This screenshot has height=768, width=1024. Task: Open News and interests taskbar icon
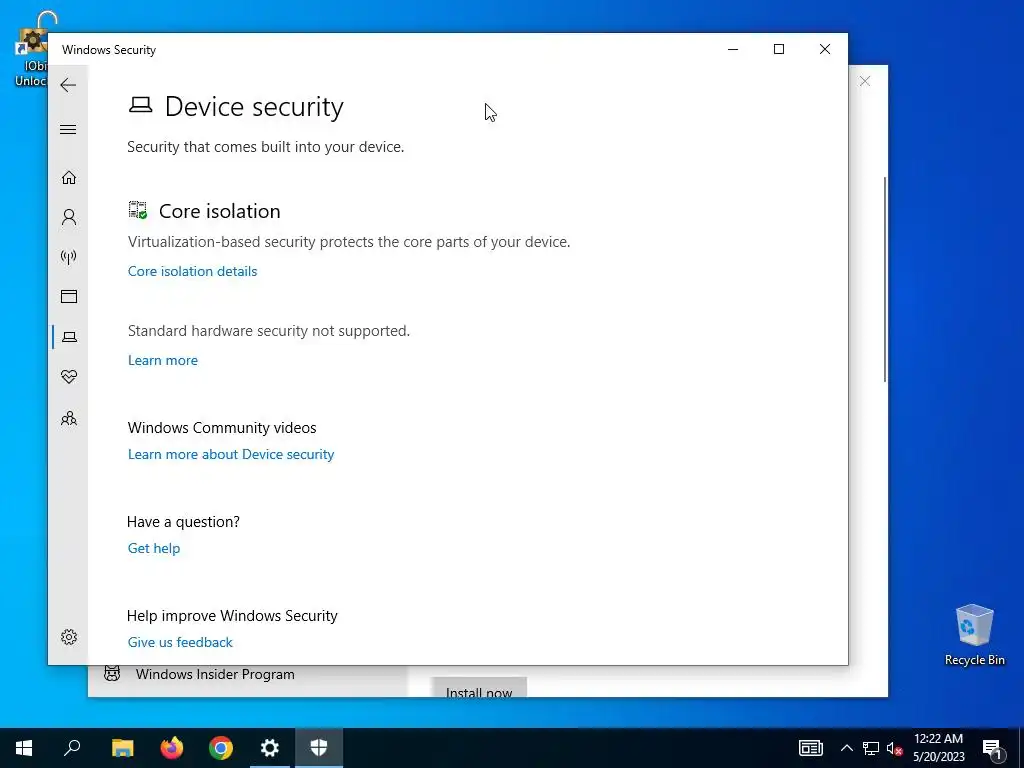click(x=810, y=748)
